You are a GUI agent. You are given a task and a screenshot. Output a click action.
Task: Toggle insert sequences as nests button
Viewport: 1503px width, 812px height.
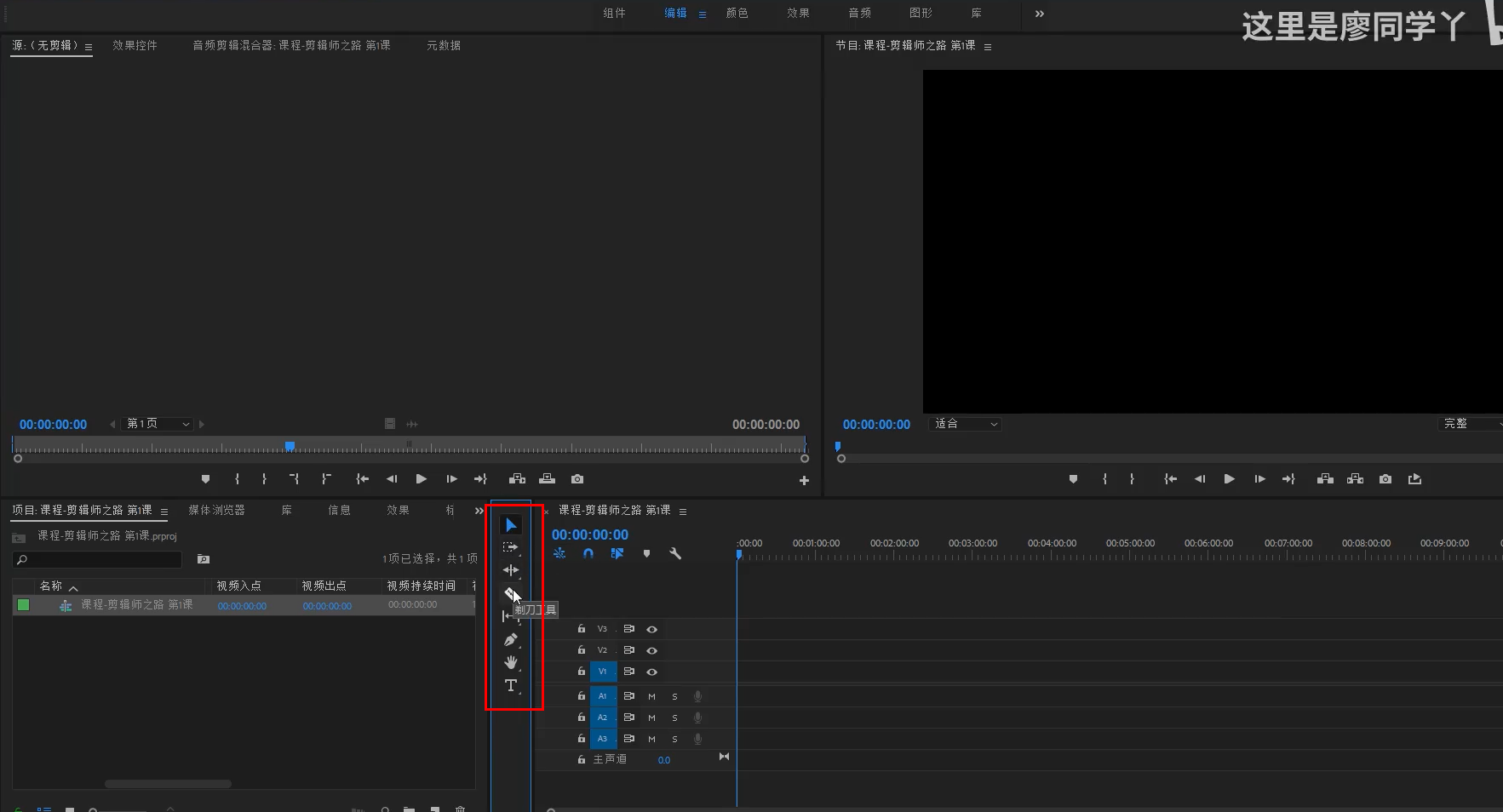tap(559, 553)
